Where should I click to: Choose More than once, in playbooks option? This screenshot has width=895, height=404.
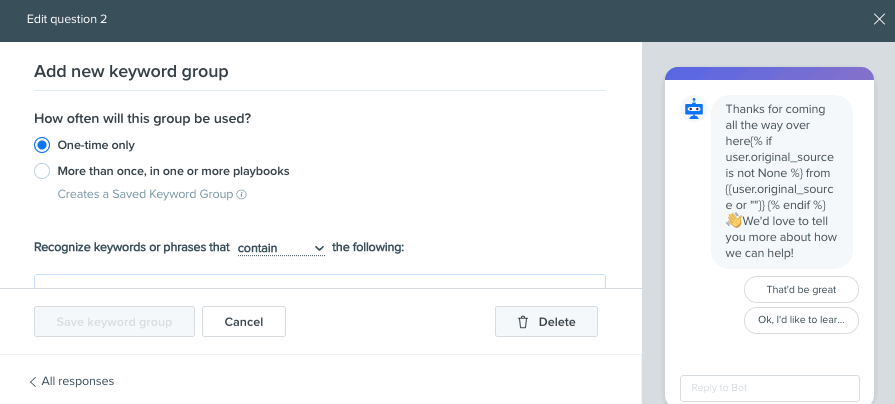(42, 171)
